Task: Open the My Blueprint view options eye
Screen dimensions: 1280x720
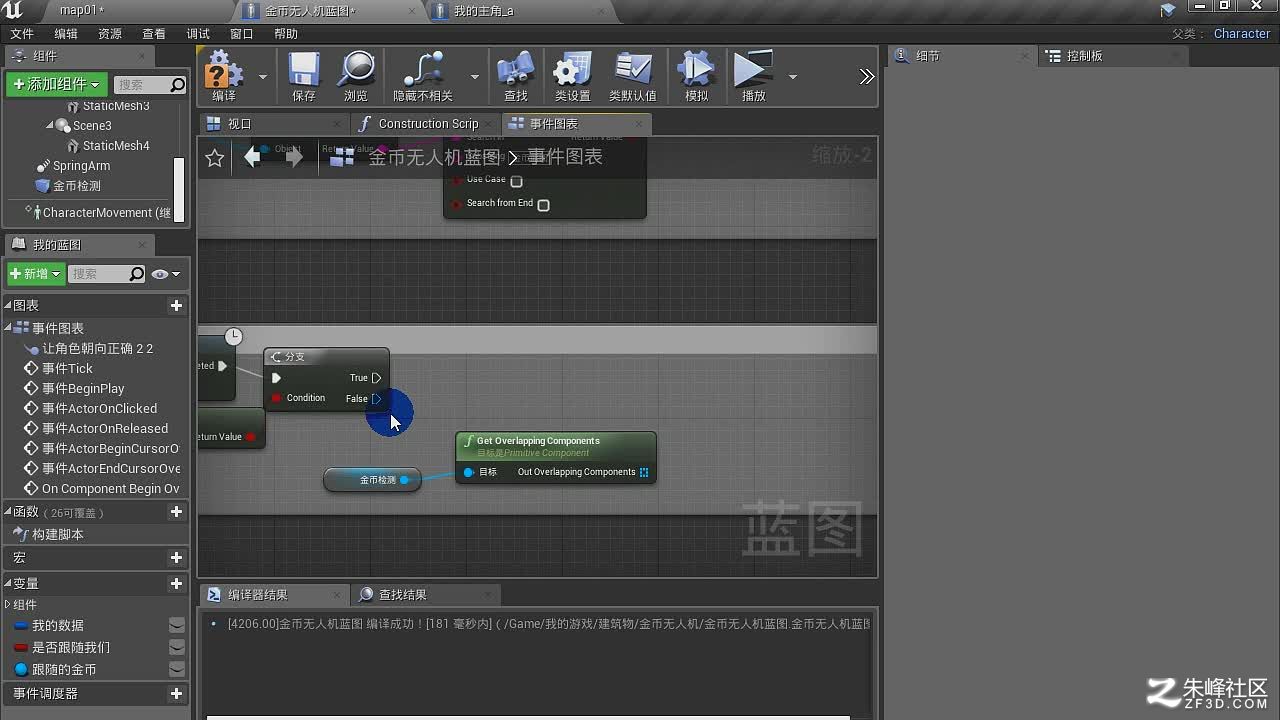Action: point(165,274)
